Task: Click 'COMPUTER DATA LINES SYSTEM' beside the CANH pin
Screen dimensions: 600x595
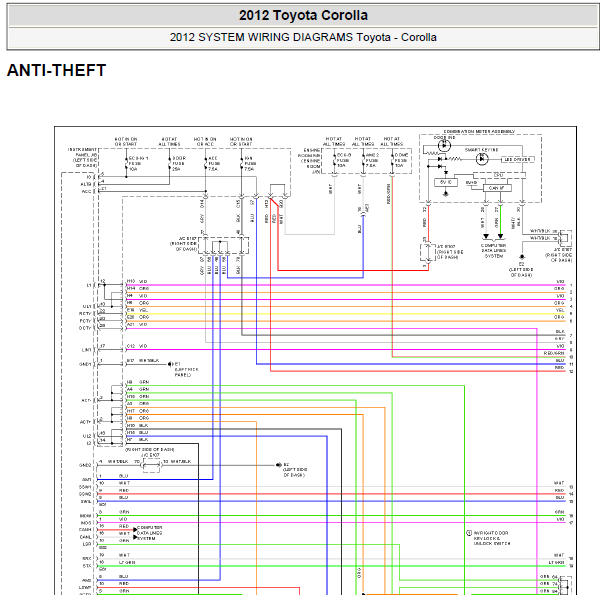Action: click(x=150, y=533)
